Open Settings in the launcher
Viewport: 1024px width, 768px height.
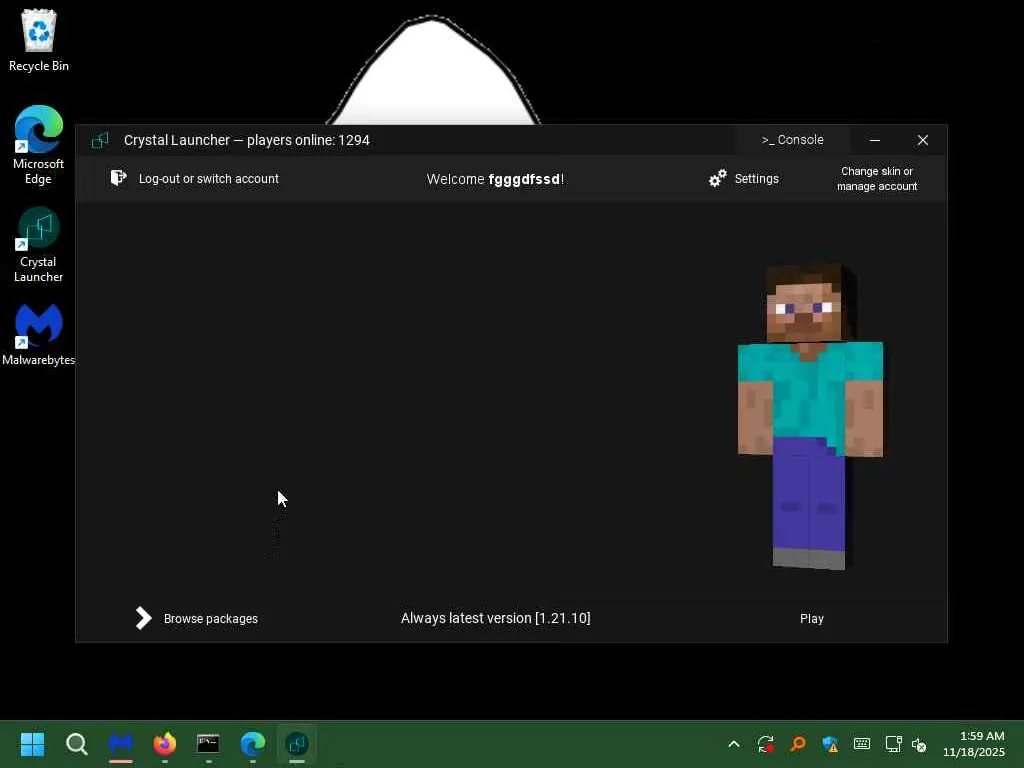pyautogui.click(x=756, y=178)
